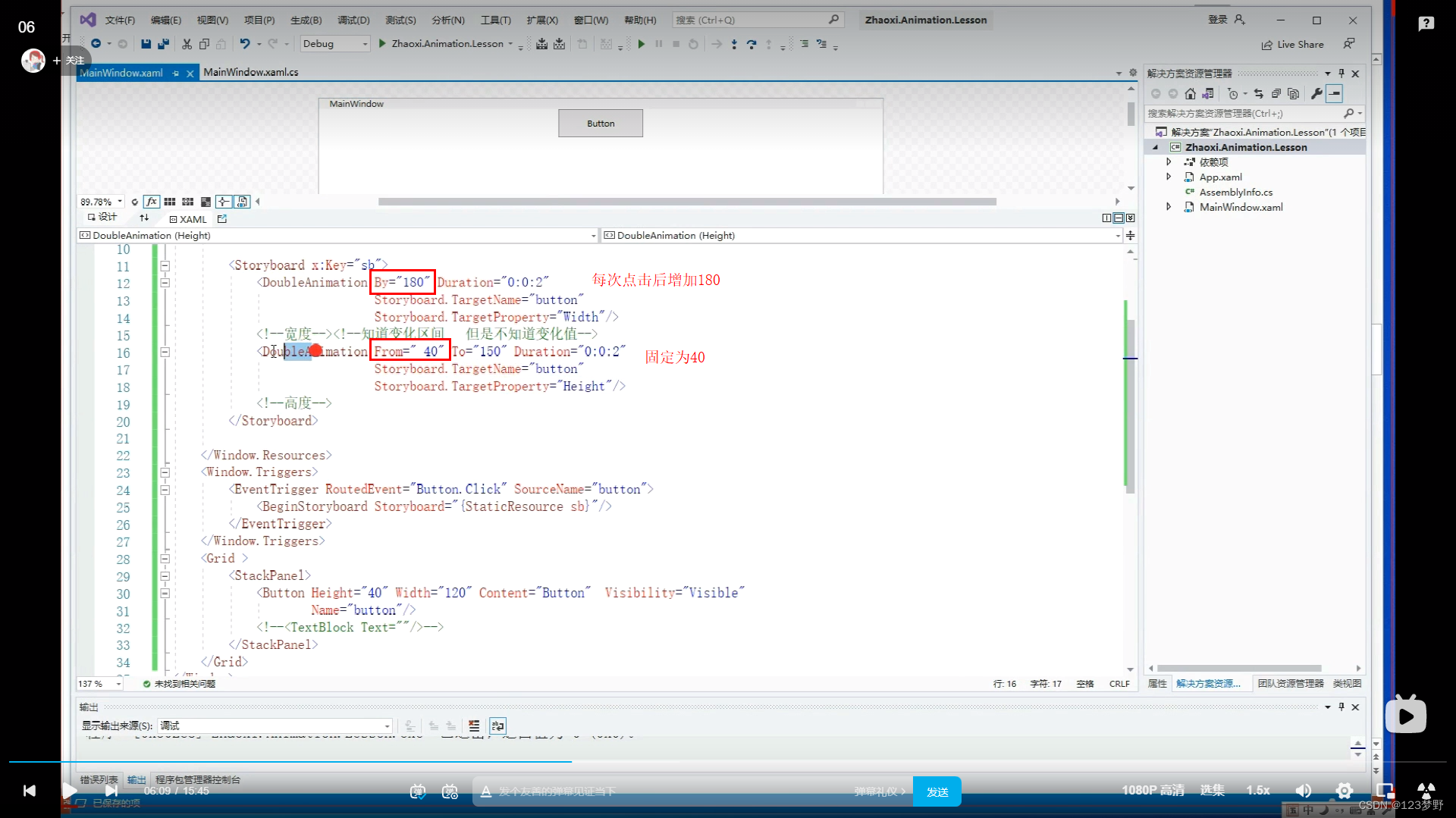Click the Live Share icon
This screenshot has height=818, width=1456.
click(1266, 45)
